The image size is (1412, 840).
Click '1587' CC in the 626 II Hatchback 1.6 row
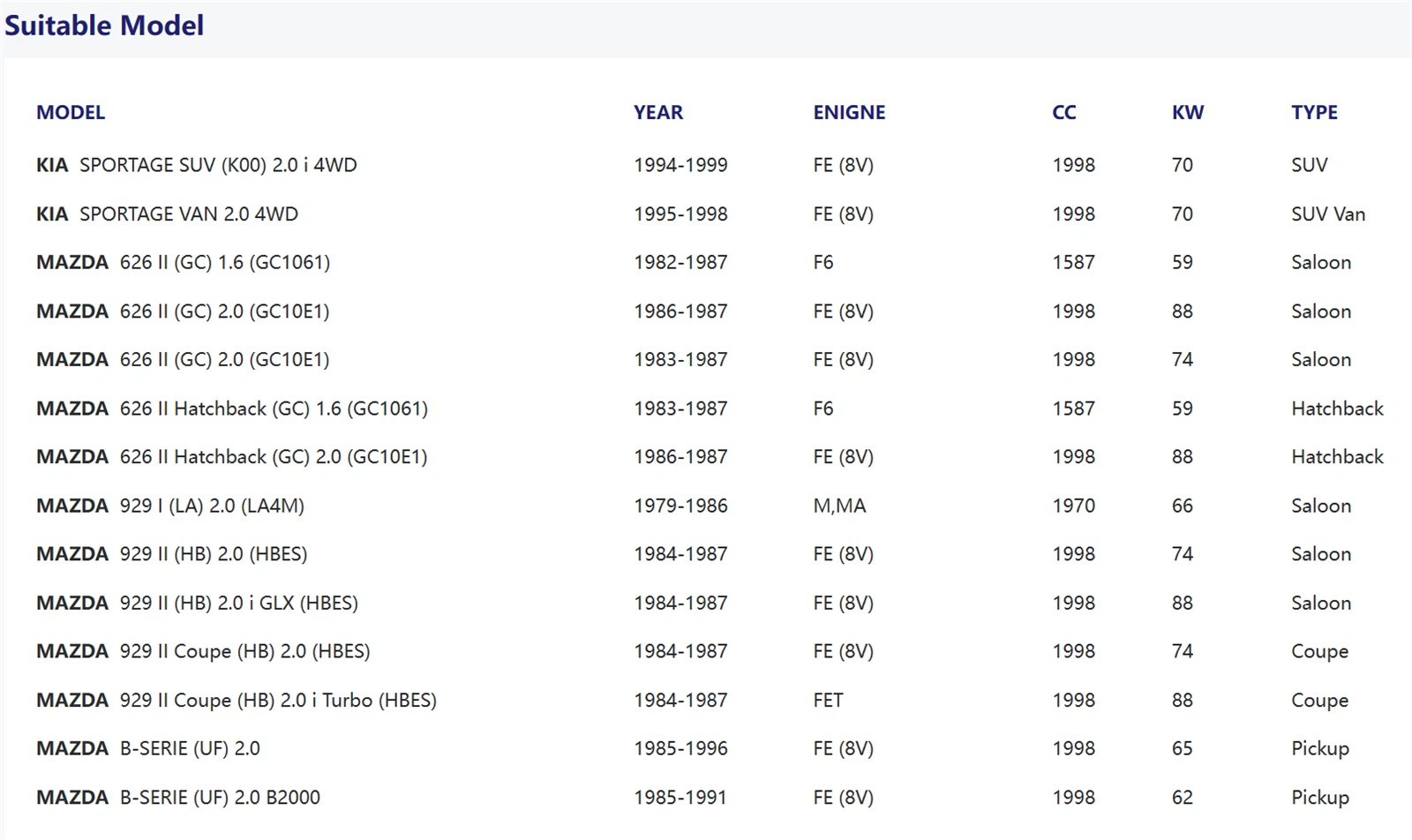pyautogui.click(x=1073, y=409)
